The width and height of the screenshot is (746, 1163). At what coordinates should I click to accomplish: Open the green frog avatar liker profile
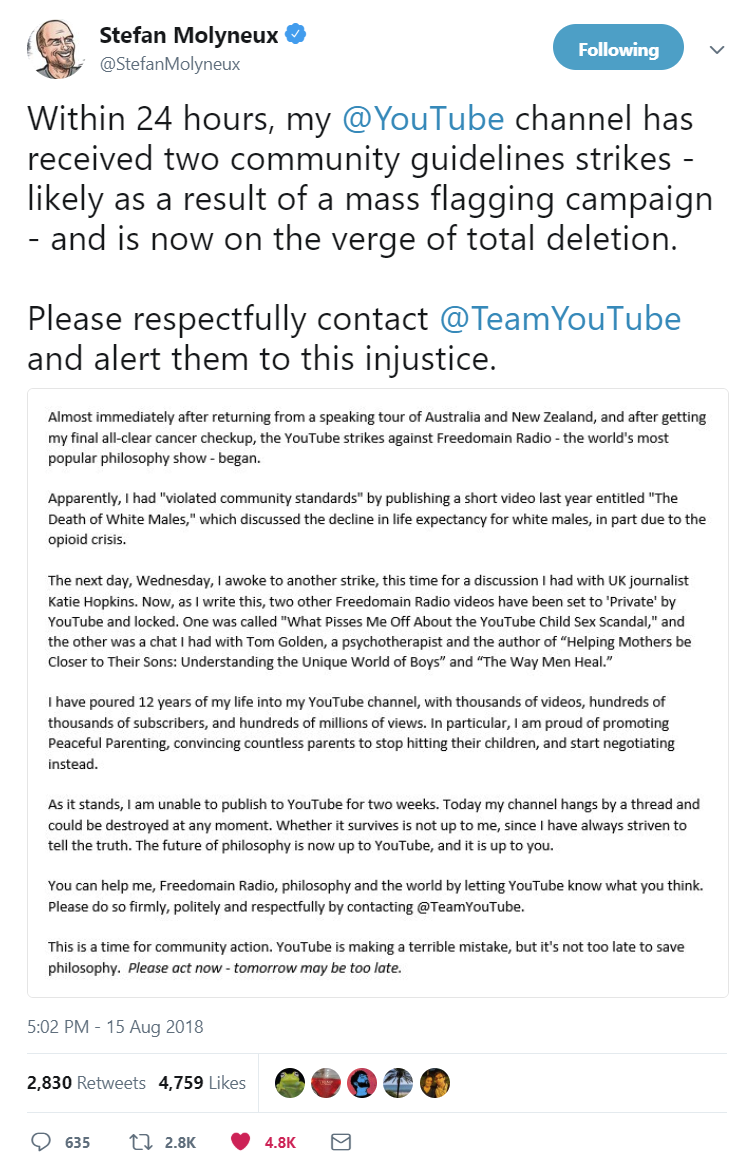[x=289, y=1083]
